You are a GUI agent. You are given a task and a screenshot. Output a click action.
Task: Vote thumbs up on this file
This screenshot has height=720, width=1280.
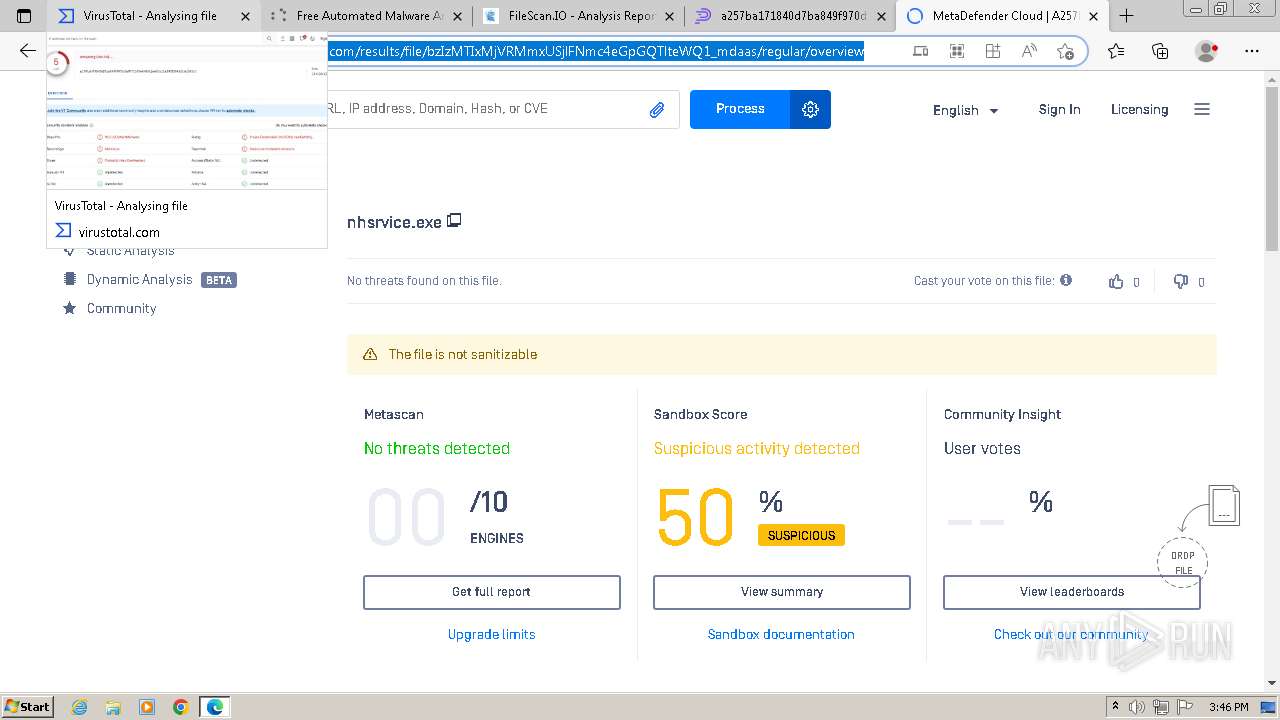point(1116,282)
